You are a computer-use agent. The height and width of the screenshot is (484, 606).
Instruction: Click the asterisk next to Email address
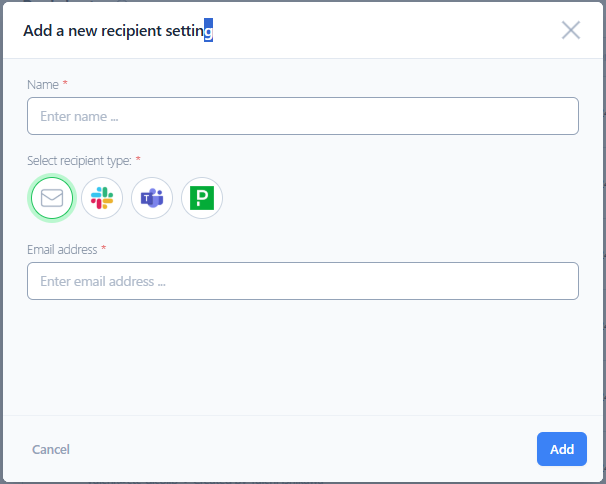point(104,249)
